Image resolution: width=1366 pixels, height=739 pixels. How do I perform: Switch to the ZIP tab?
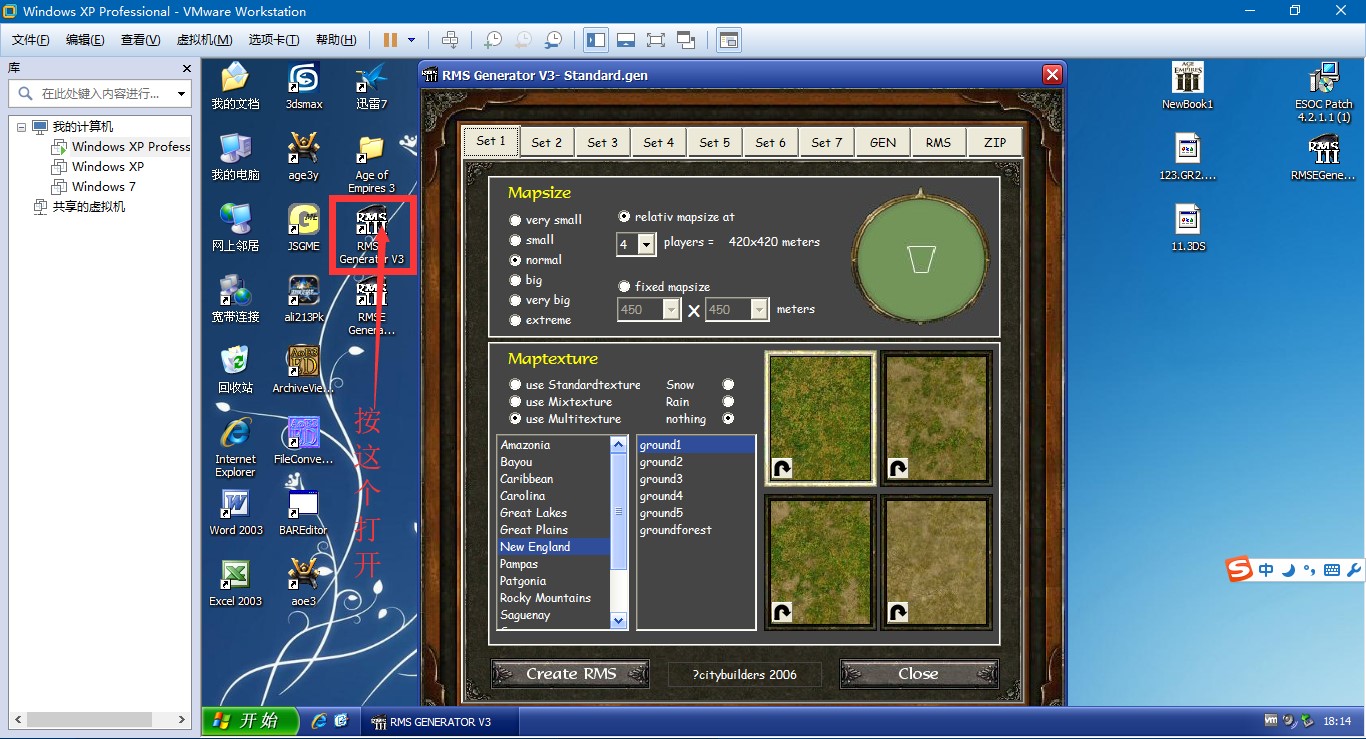pos(994,142)
